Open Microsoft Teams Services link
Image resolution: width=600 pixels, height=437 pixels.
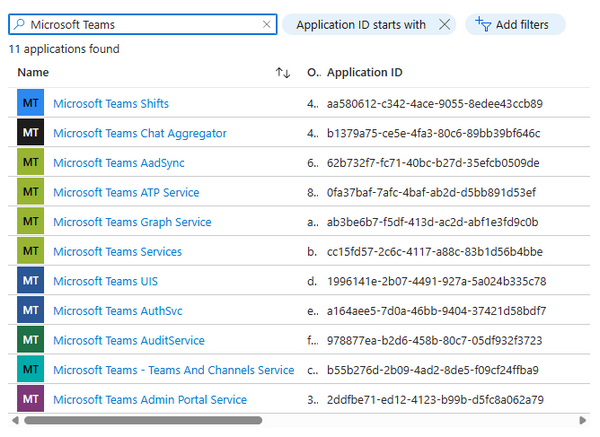click(x=117, y=252)
